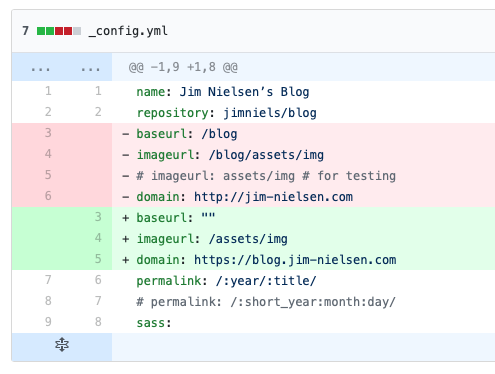Image resolution: width=495 pixels, height=374 pixels.
Task: Click line 'repository: jimniels/blog'
Action: (226, 113)
